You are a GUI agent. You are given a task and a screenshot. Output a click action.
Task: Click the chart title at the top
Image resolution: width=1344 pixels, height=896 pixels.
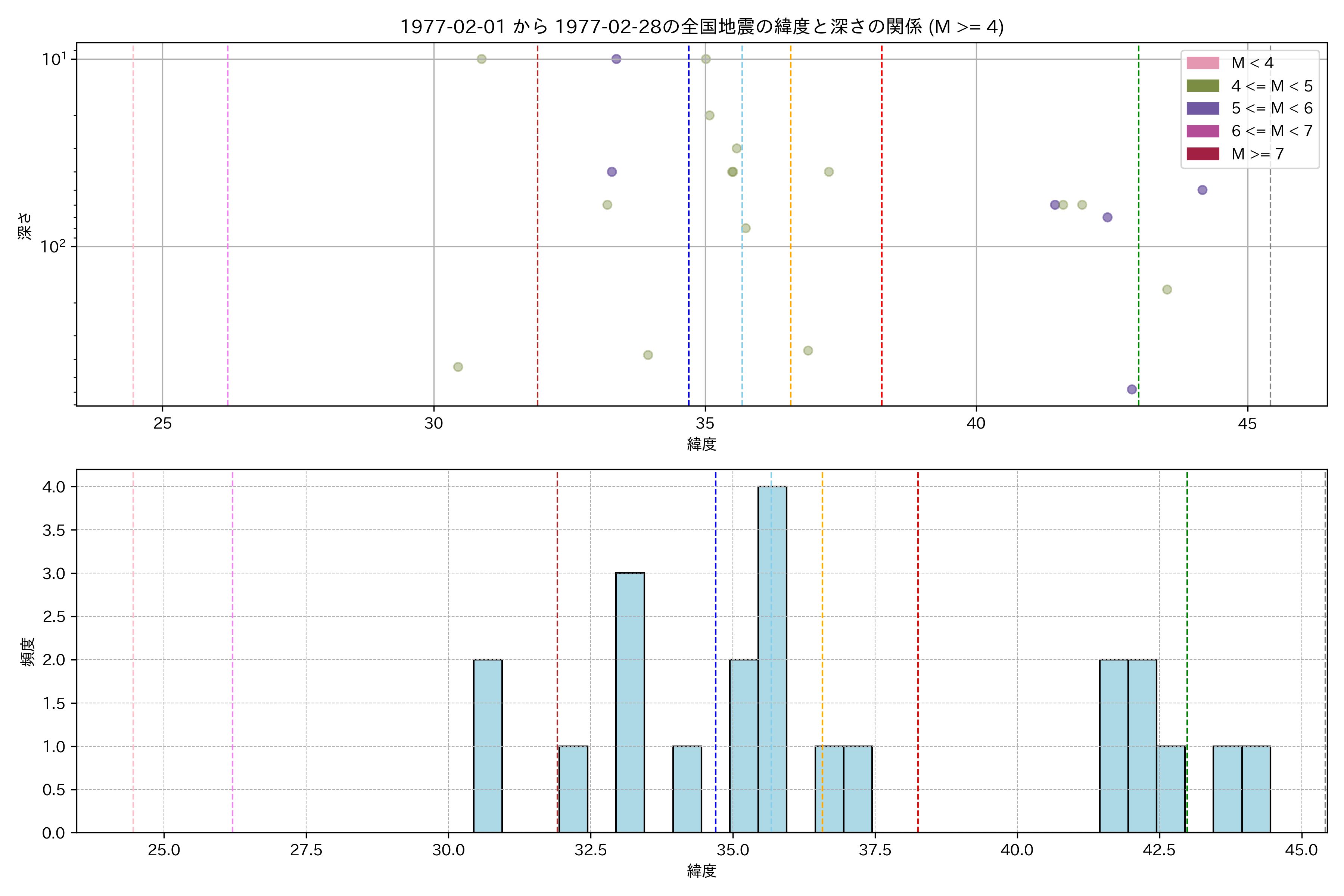pos(701,26)
